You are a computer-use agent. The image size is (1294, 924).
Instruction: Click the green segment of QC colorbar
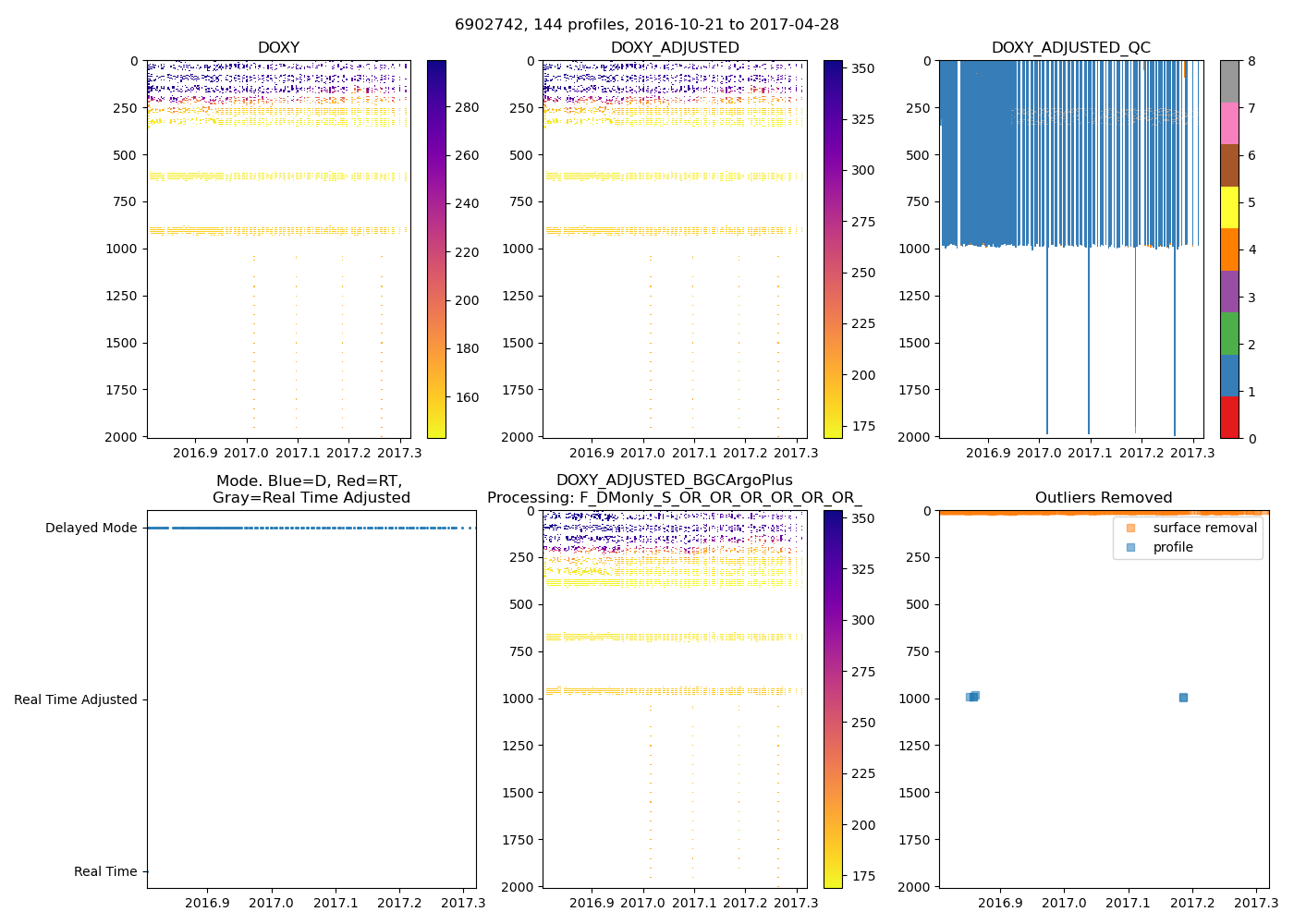pos(1229,333)
